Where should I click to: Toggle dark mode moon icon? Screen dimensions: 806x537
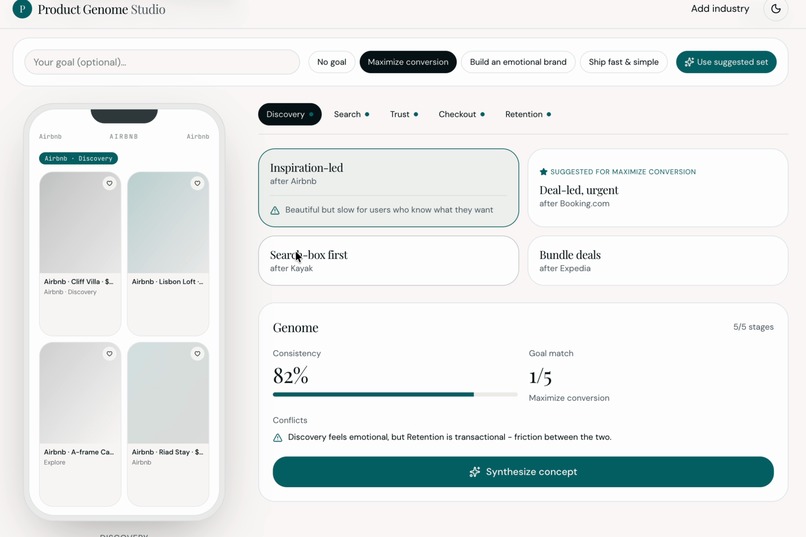[776, 9]
